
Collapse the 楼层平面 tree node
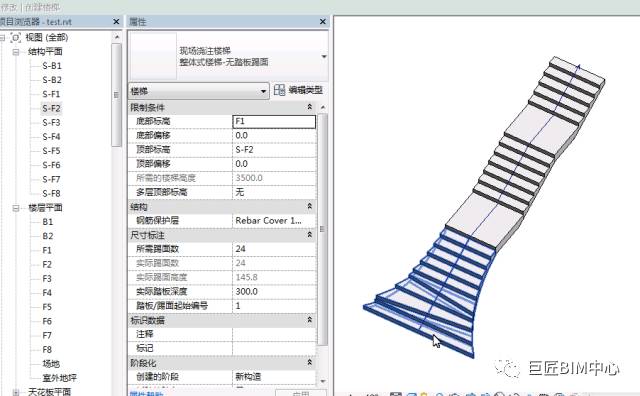[x=16, y=208]
